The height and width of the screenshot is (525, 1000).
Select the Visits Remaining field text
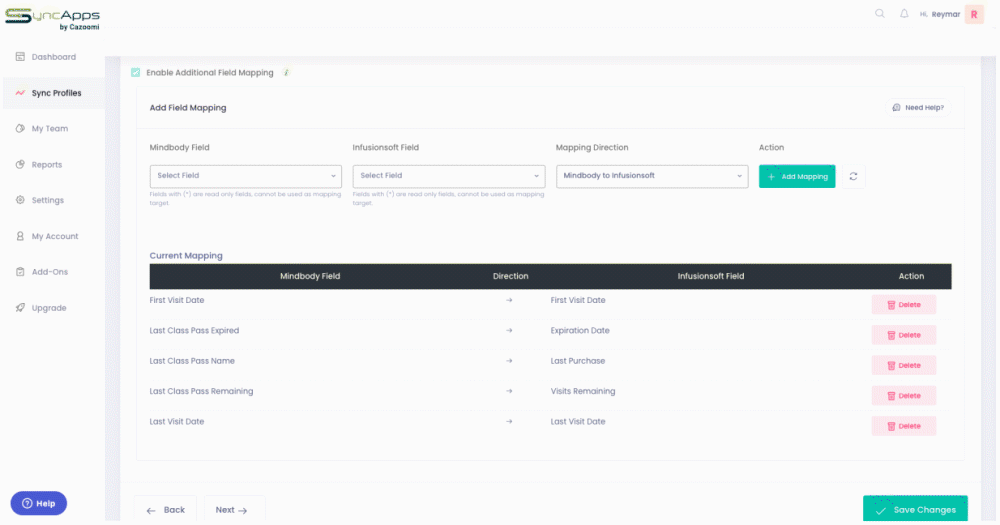[x=583, y=391]
